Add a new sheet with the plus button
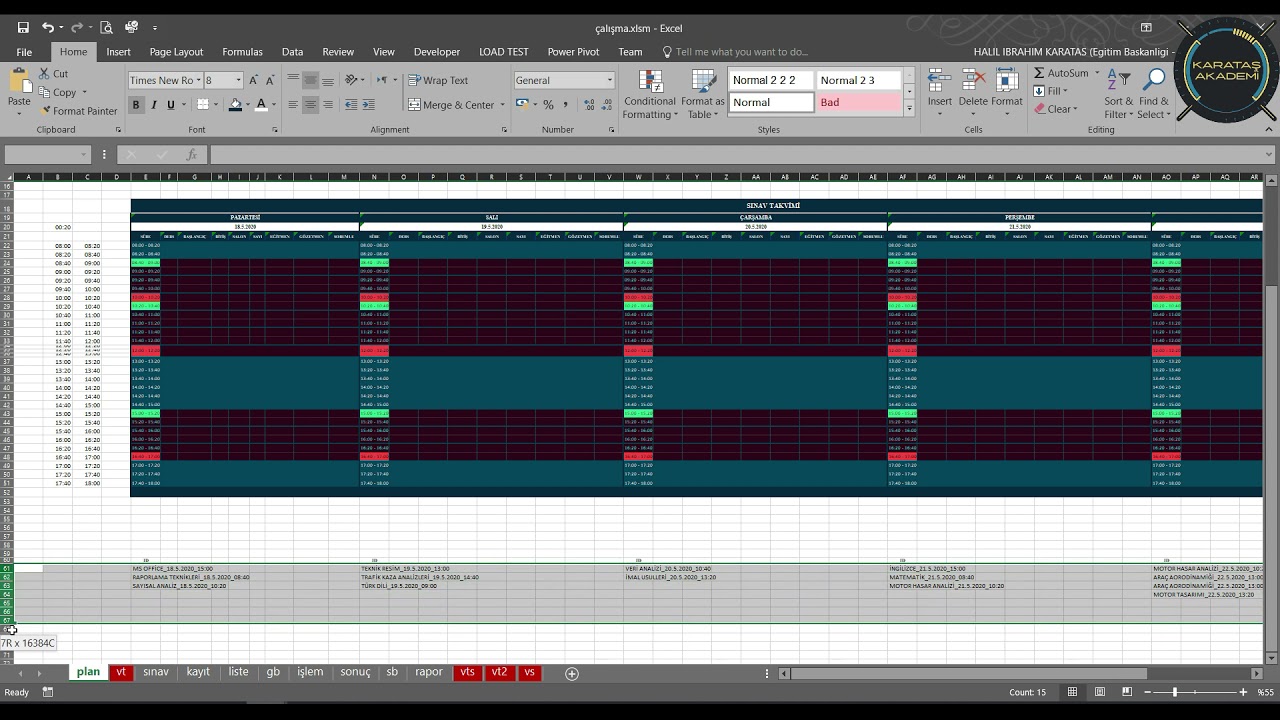 pos(572,674)
